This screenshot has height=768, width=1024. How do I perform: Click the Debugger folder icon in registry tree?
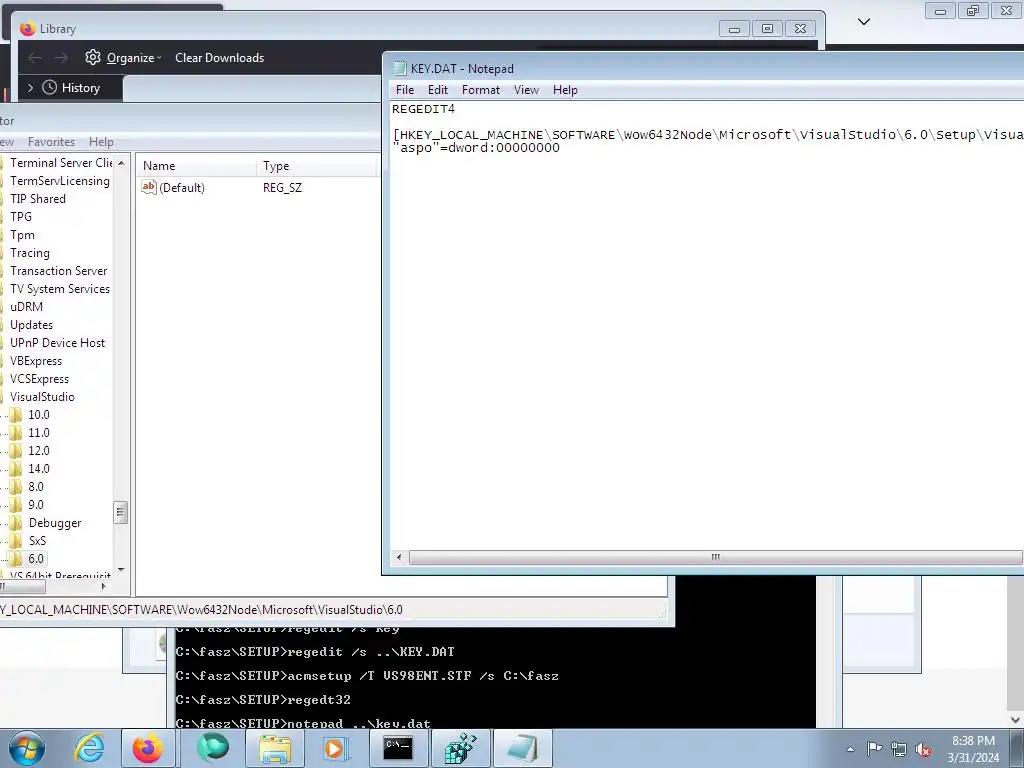(16, 522)
